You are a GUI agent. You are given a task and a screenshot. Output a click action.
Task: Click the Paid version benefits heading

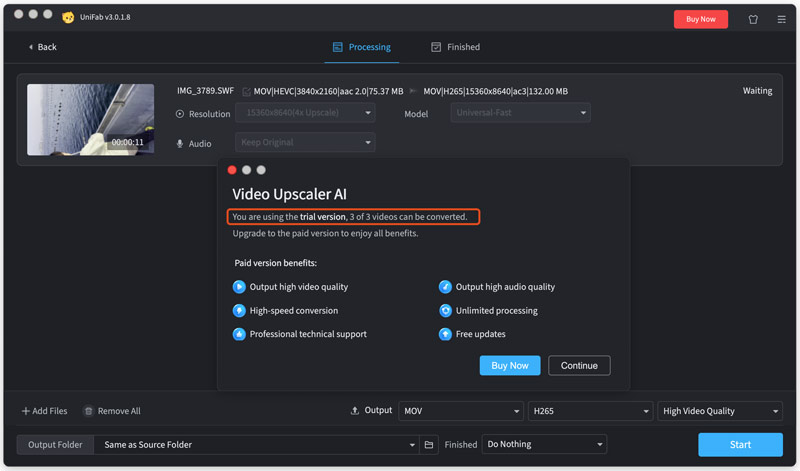(276, 263)
